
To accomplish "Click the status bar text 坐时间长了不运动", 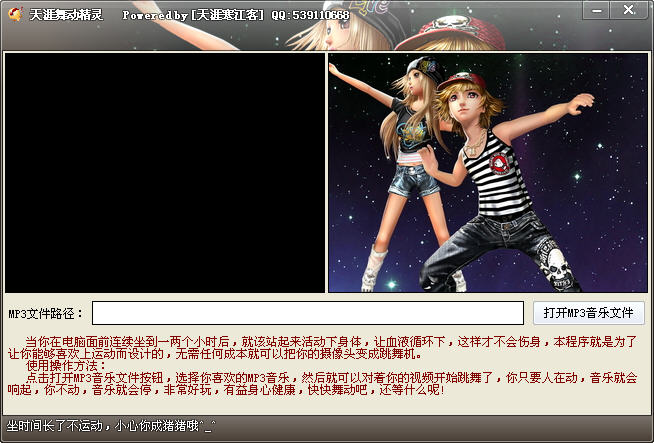I will pyautogui.click(x=111, y=426).
